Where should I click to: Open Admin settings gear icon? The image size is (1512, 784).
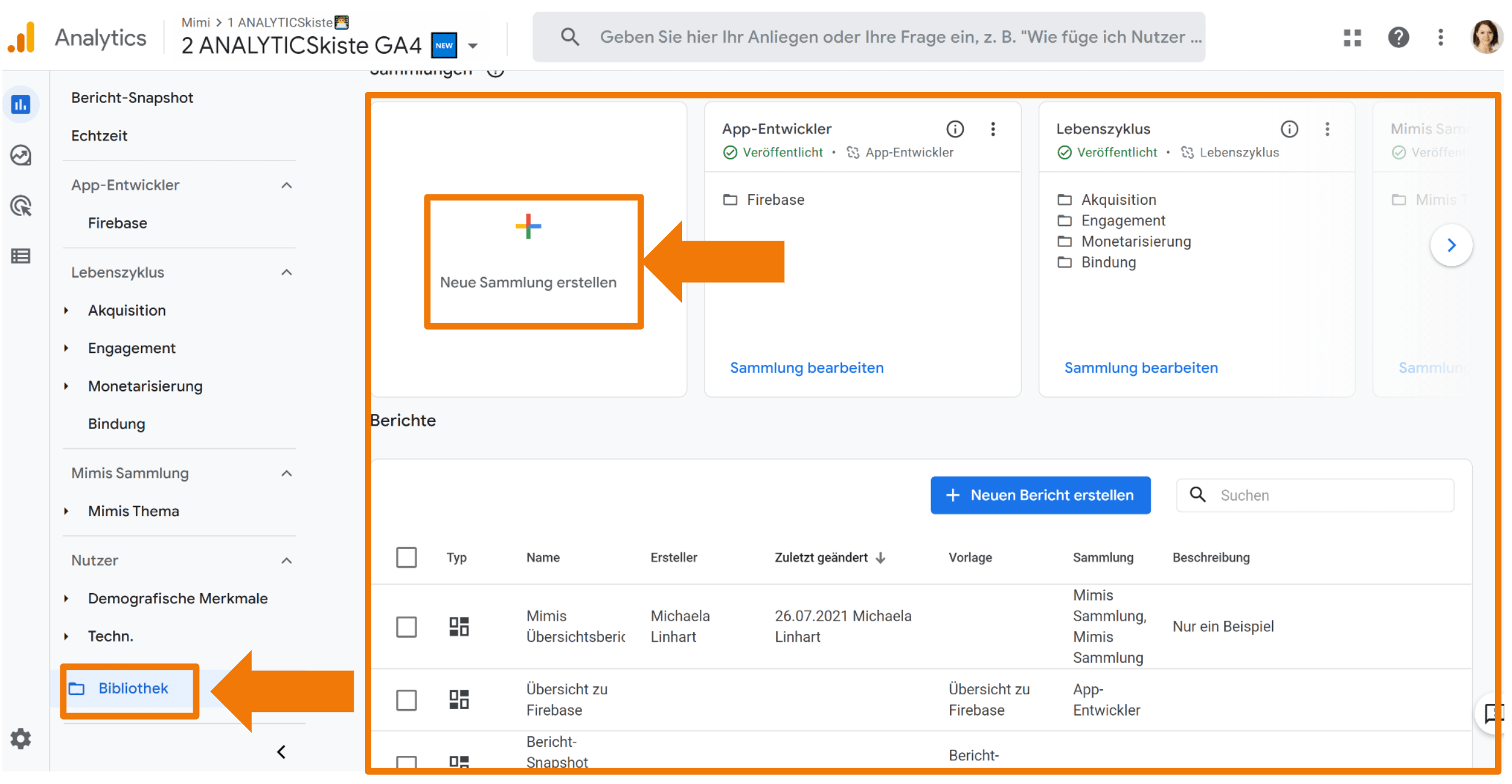21,739
